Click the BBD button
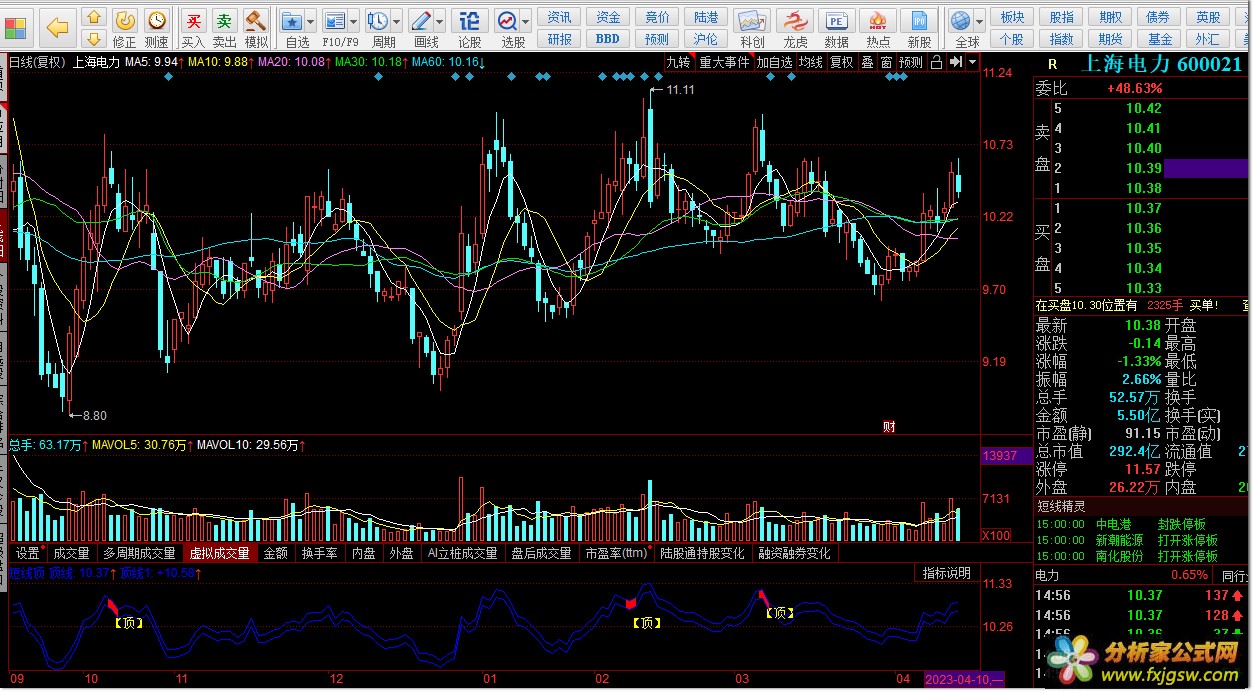1255x692 pixels. pos(608,39)
